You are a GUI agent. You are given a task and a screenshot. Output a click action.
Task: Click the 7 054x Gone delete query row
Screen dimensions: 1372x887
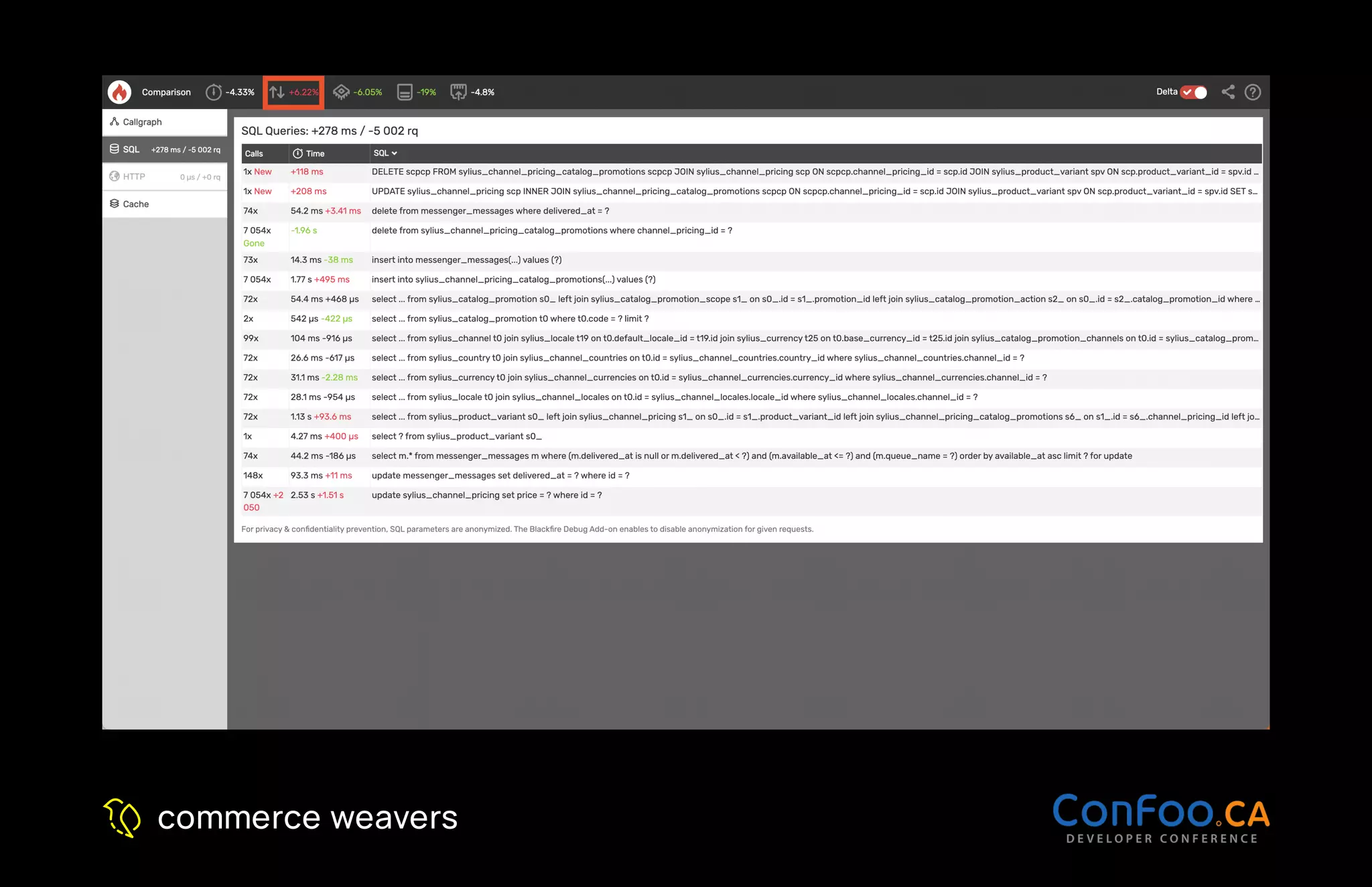(x=551, y=231)
